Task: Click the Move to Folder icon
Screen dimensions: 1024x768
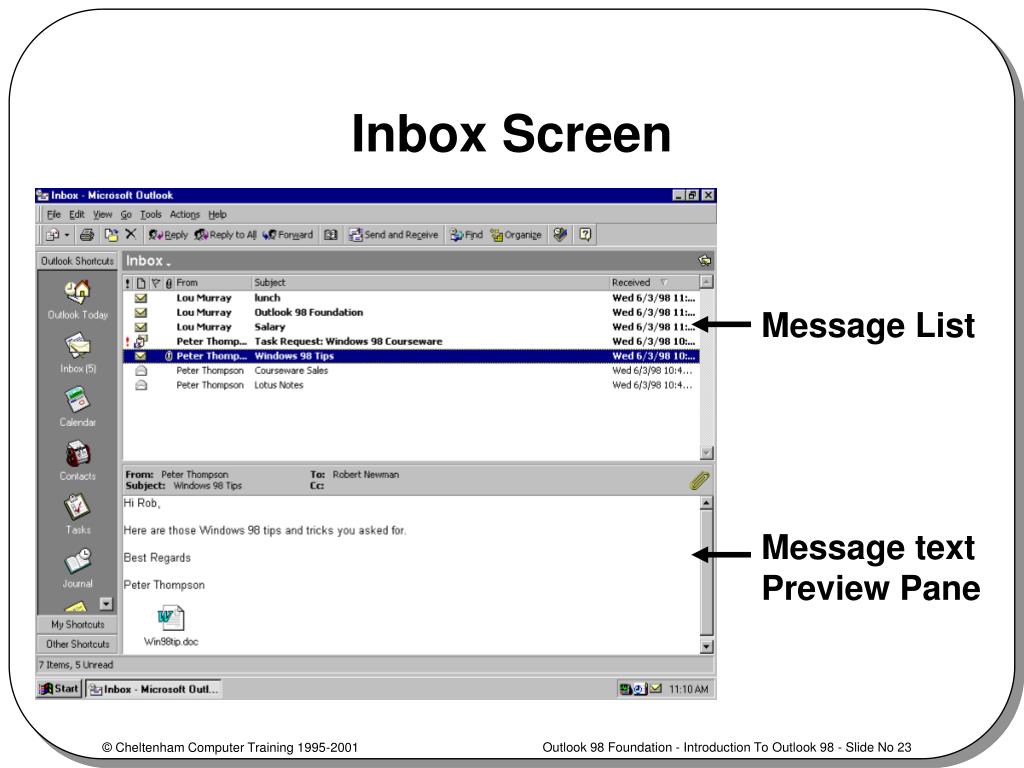Action: coord(111,234)
